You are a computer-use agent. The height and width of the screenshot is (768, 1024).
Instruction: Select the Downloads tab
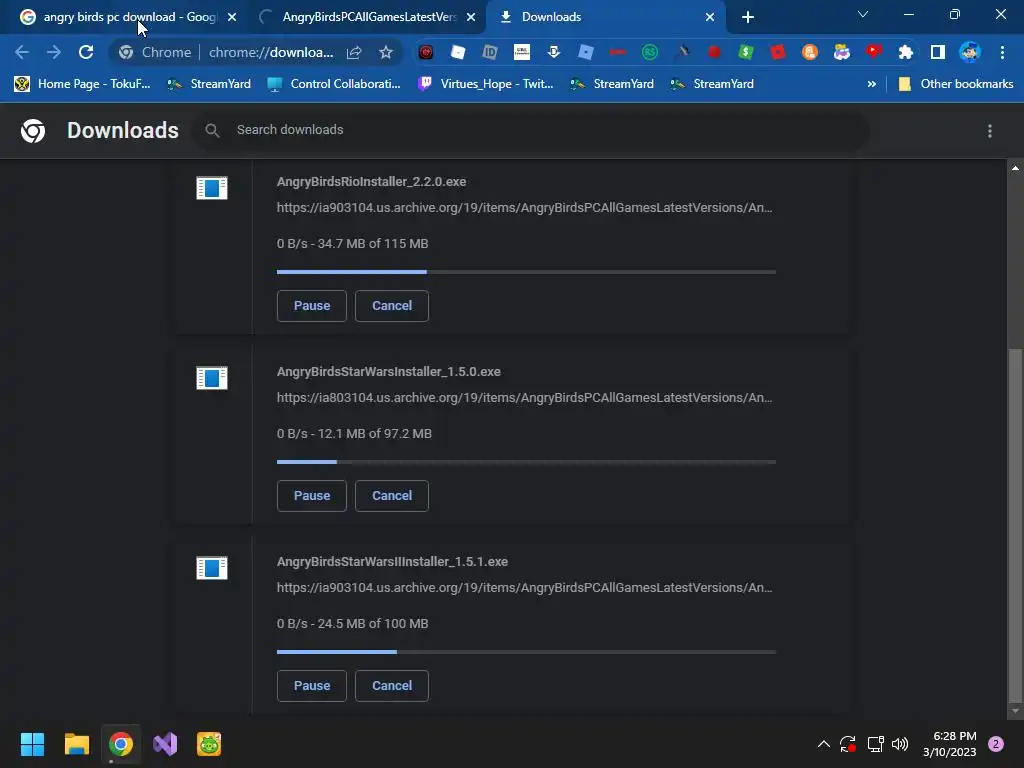click(605, 17)
